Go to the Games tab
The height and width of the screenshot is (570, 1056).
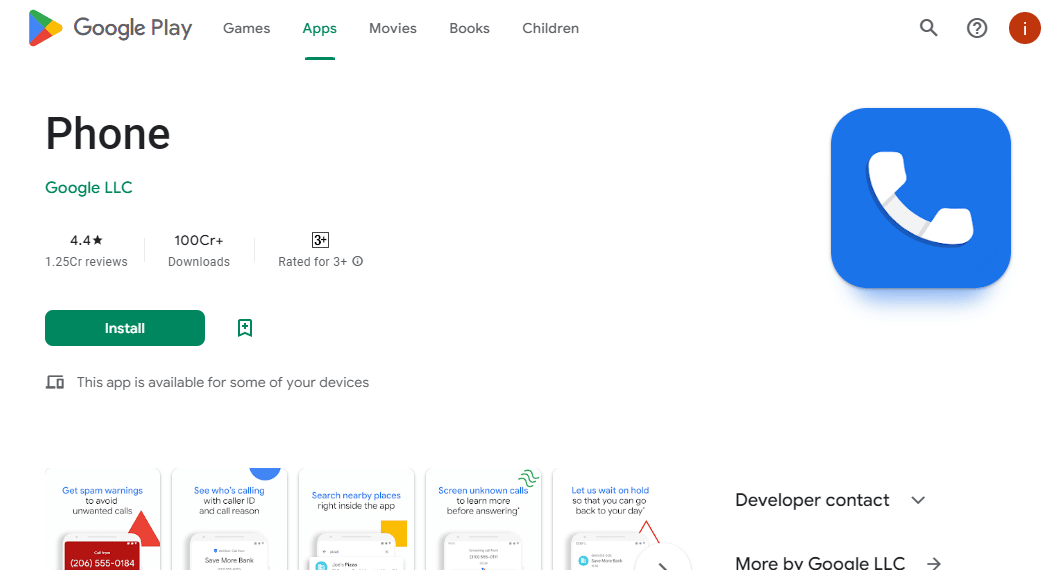(246, 28)
